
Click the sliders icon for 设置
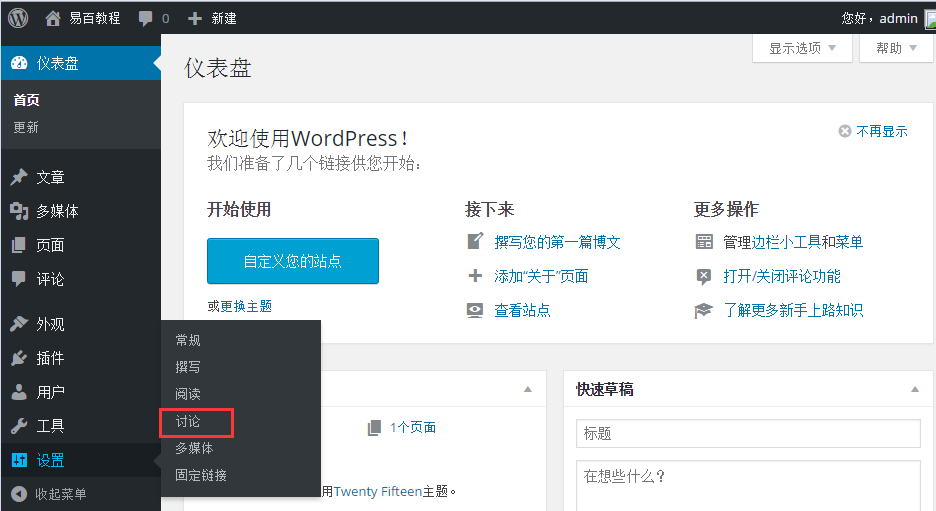coord(19,460)
